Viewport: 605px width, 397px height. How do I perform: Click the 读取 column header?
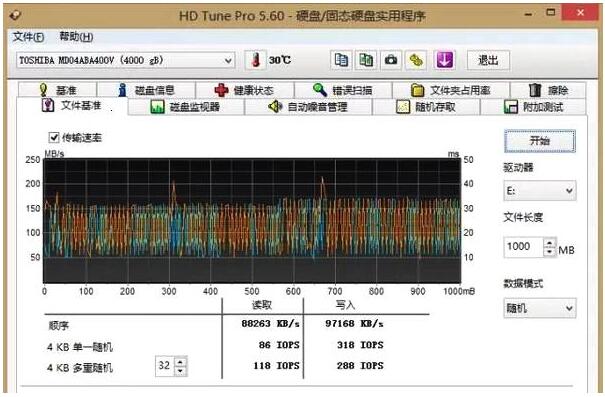262,305
